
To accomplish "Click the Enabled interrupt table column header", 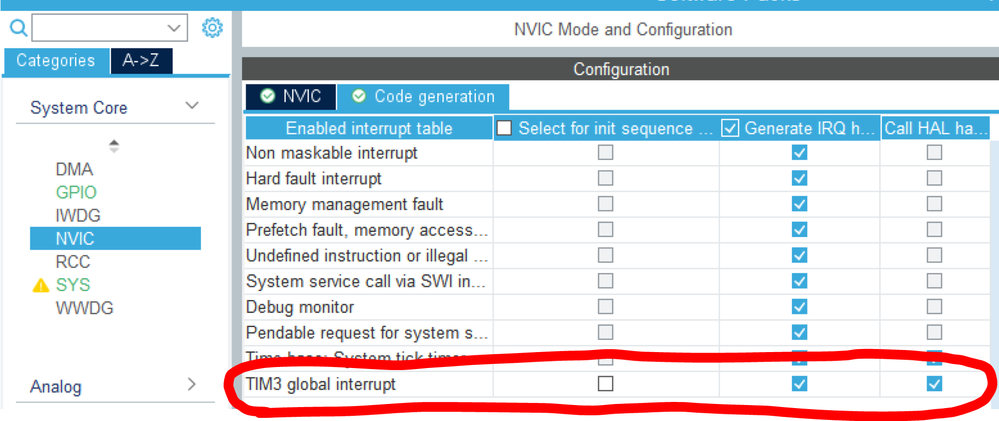I will [x=369, y=128].
